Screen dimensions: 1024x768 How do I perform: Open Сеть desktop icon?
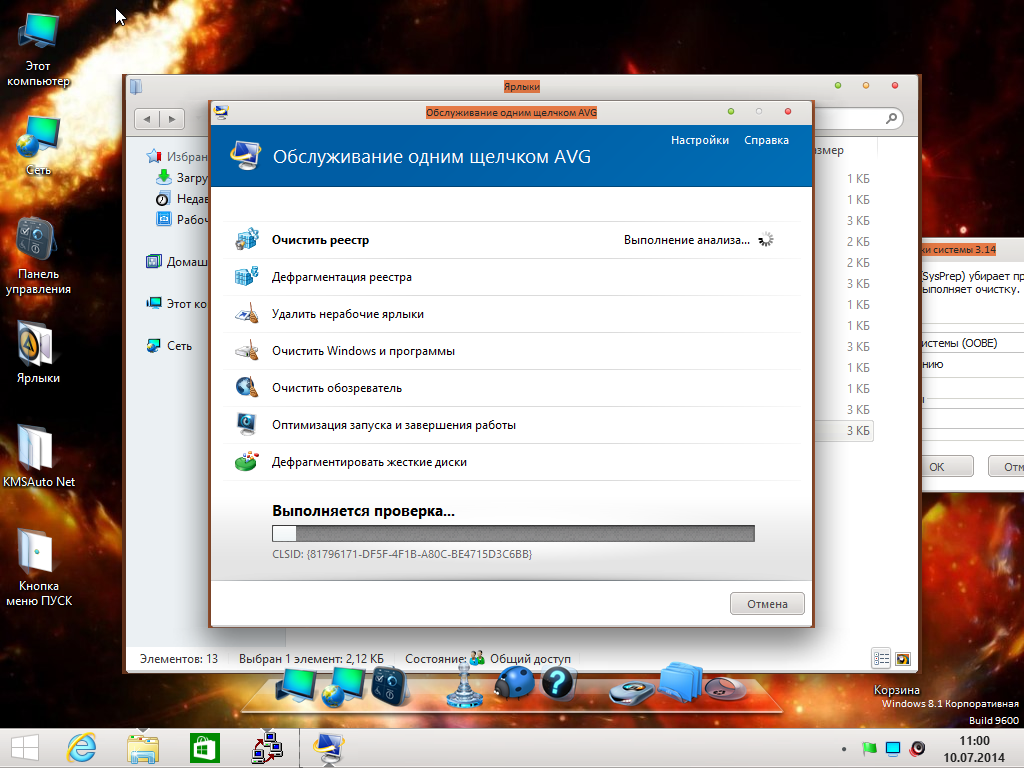click(38, 145)
